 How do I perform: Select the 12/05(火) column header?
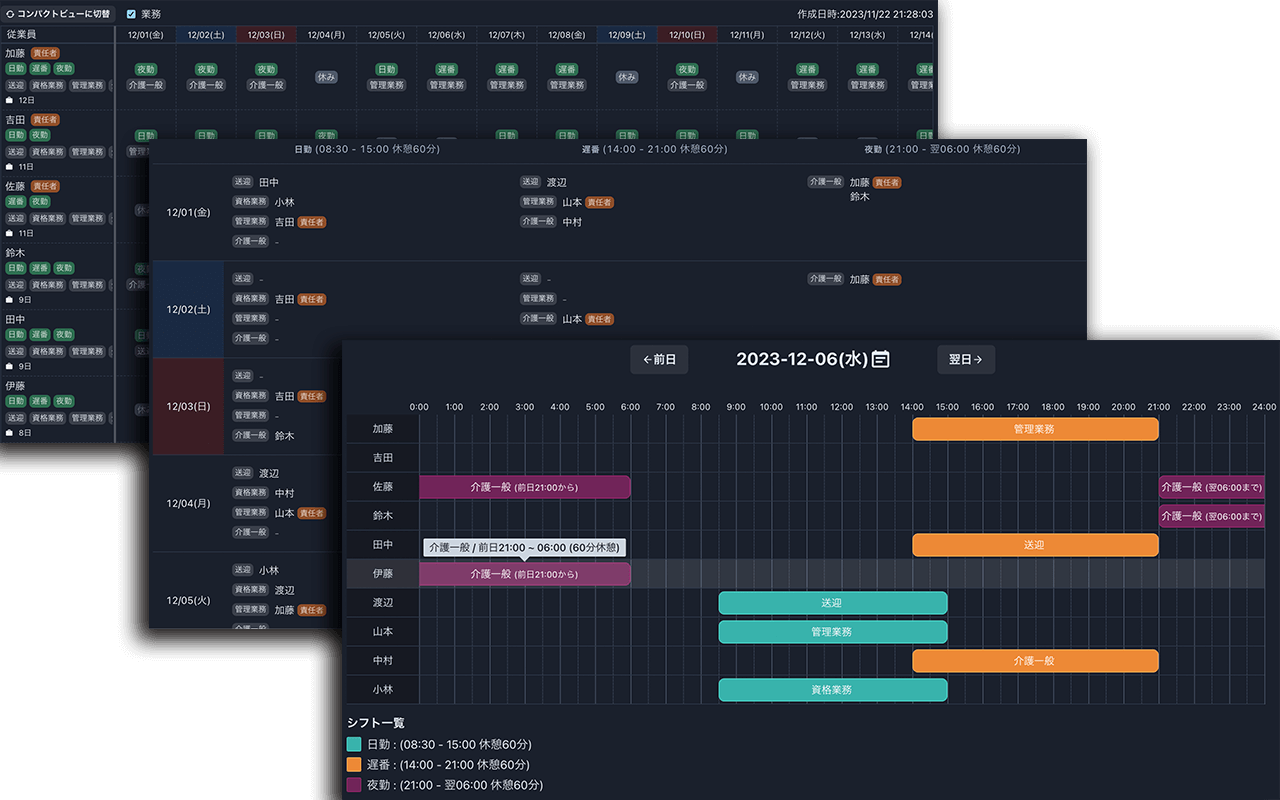point(386,35)
